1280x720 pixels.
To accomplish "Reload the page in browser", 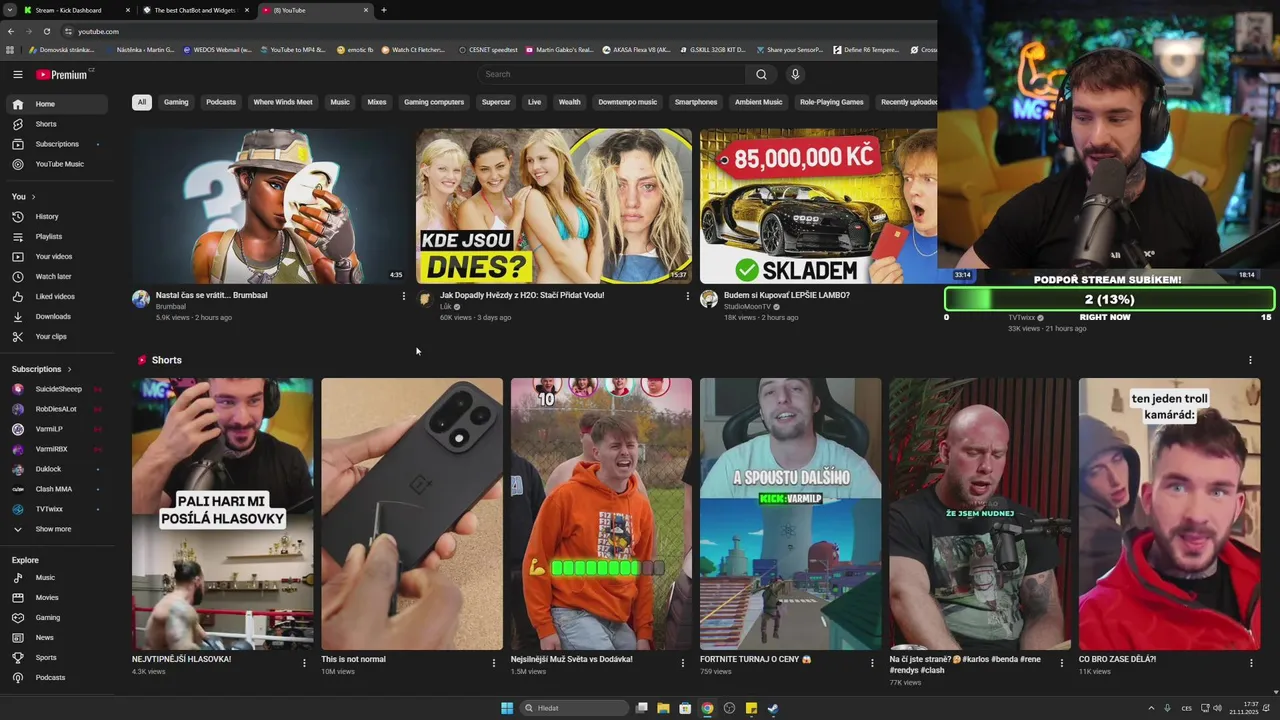I will tap(46, 31).
